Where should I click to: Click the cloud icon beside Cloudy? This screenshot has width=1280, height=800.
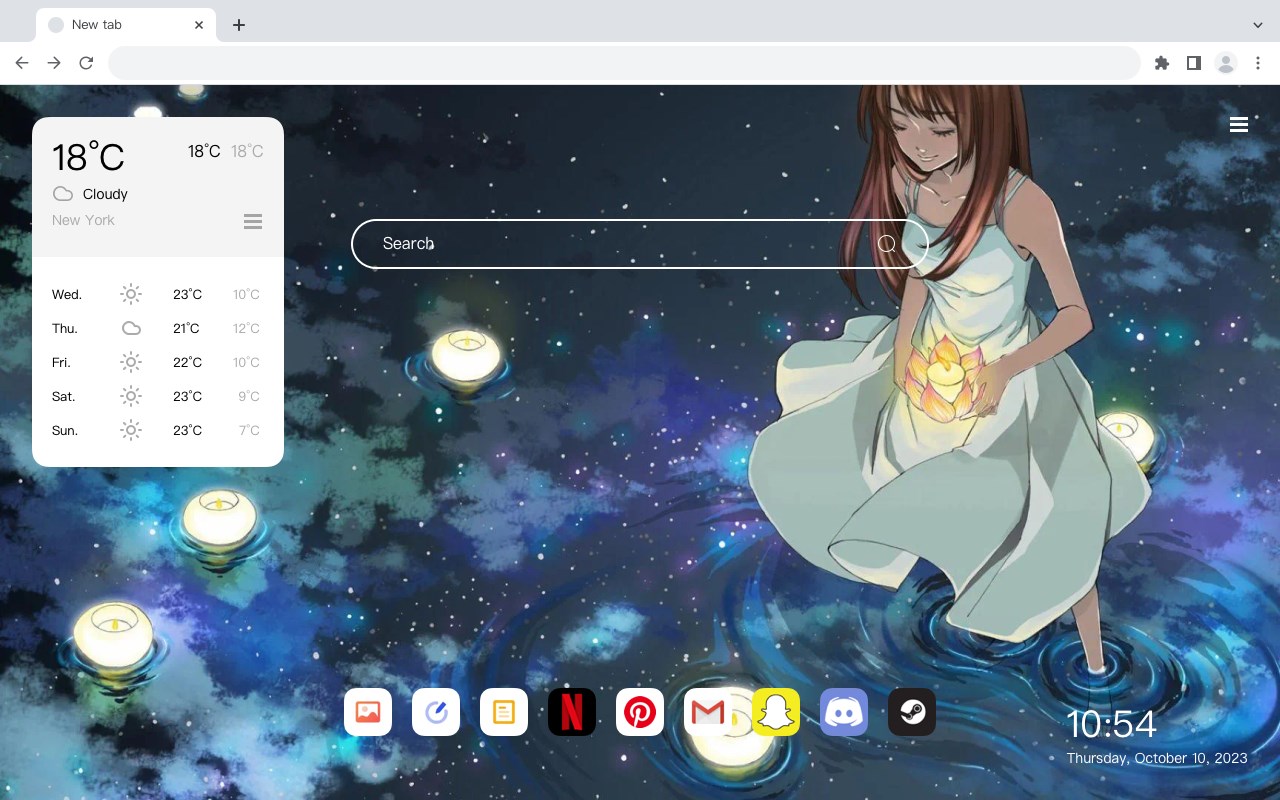[63, 194]
